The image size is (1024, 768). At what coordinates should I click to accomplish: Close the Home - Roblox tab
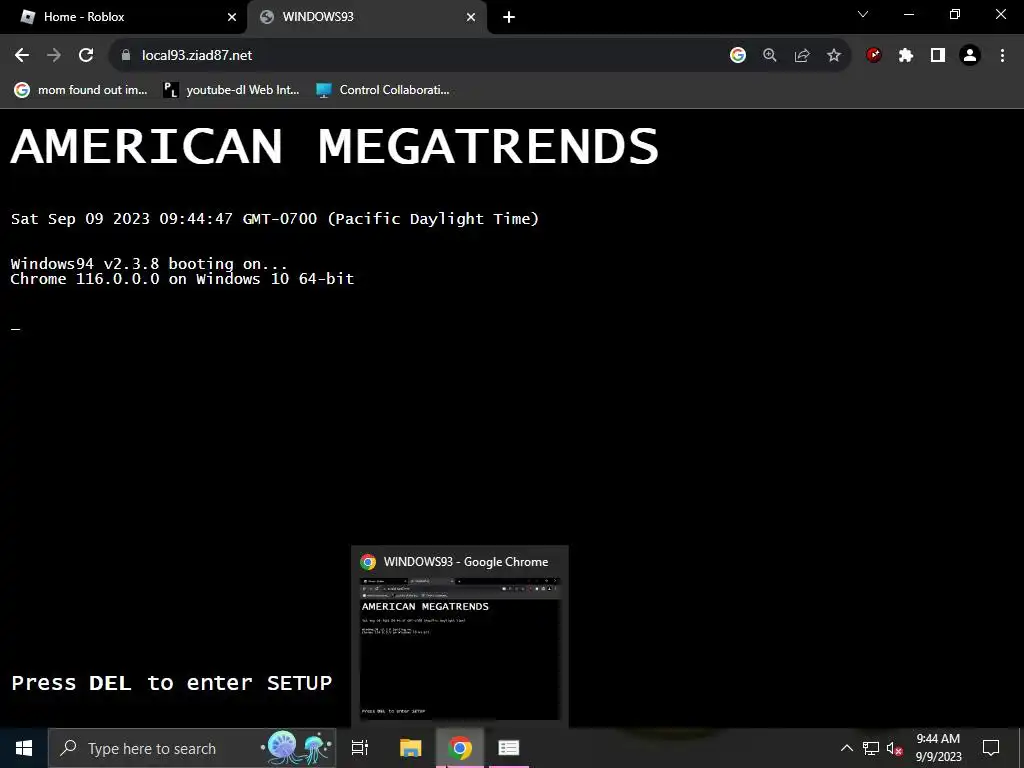click(232, 17)
